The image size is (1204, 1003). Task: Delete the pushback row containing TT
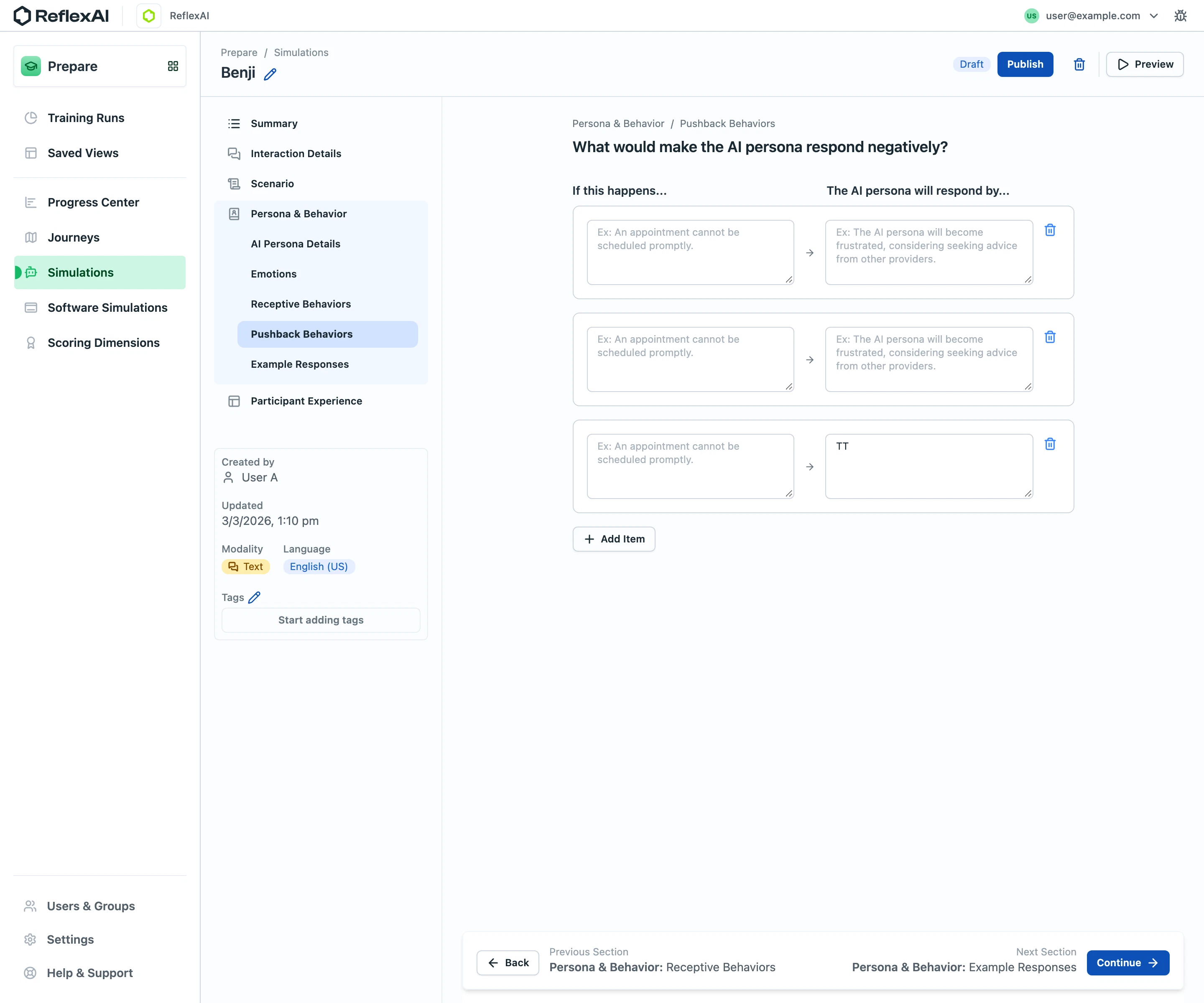pos(1050,444)
